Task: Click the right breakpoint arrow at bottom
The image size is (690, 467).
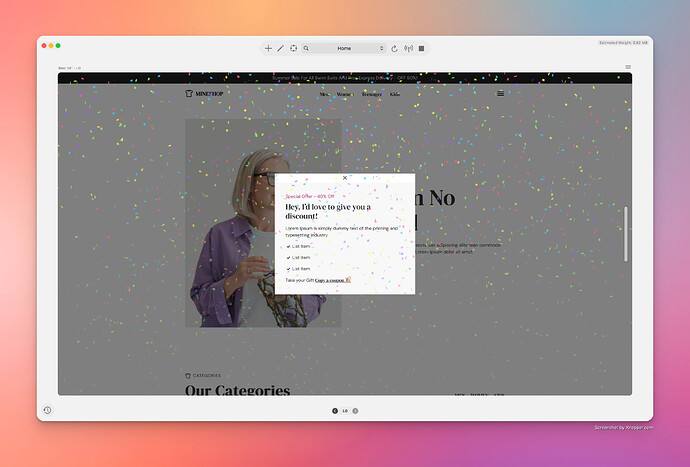Action: [355, 410]
